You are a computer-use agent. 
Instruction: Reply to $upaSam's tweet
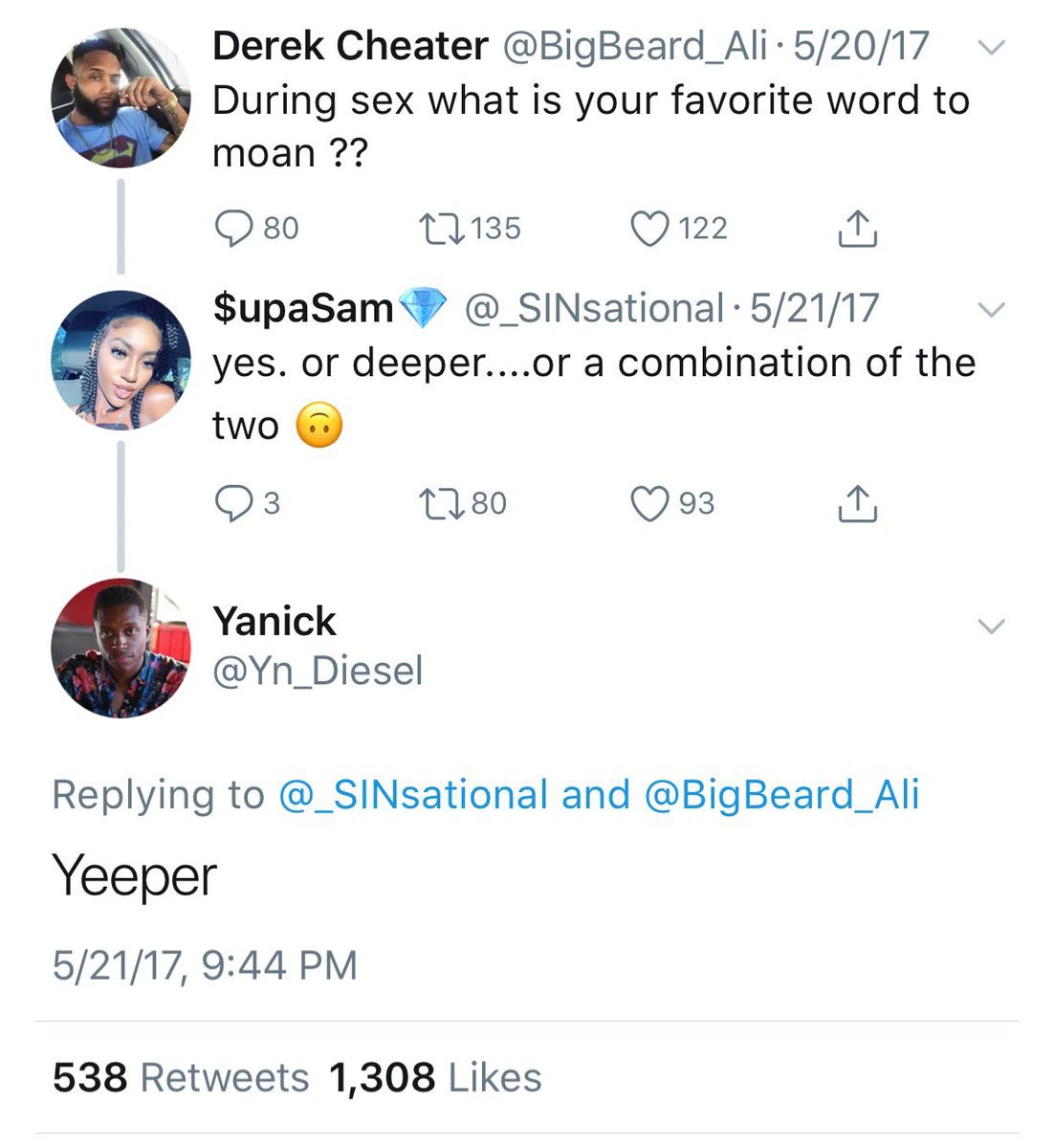click(x=232, y=503)
